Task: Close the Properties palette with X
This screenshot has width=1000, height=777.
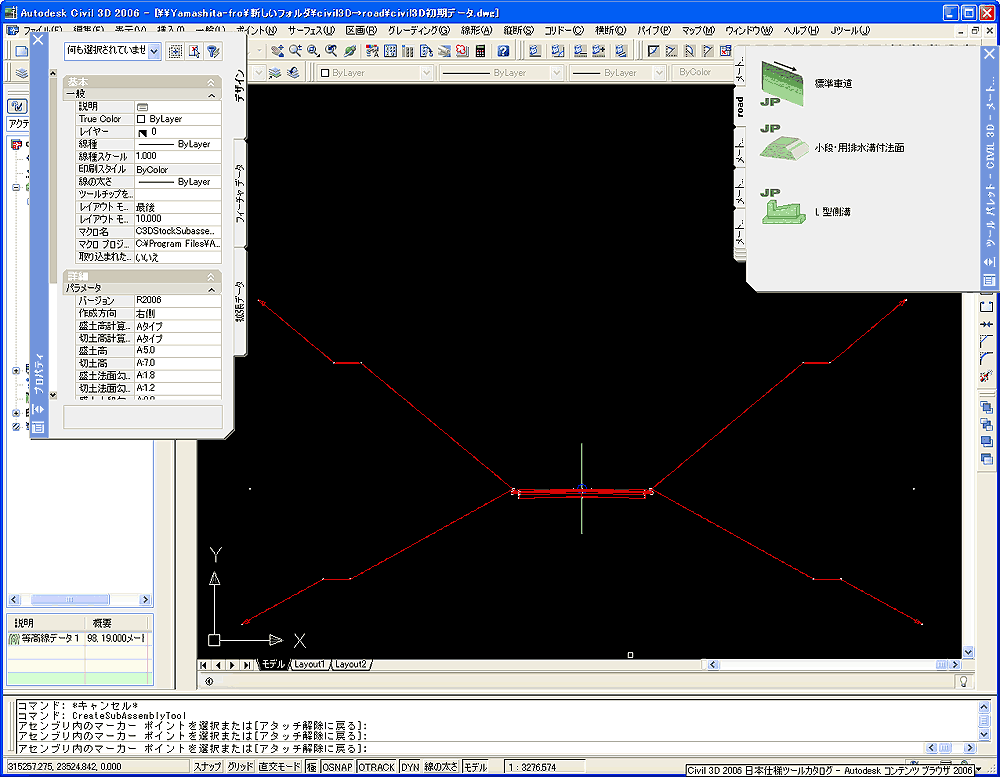Action: coord(38,40)
